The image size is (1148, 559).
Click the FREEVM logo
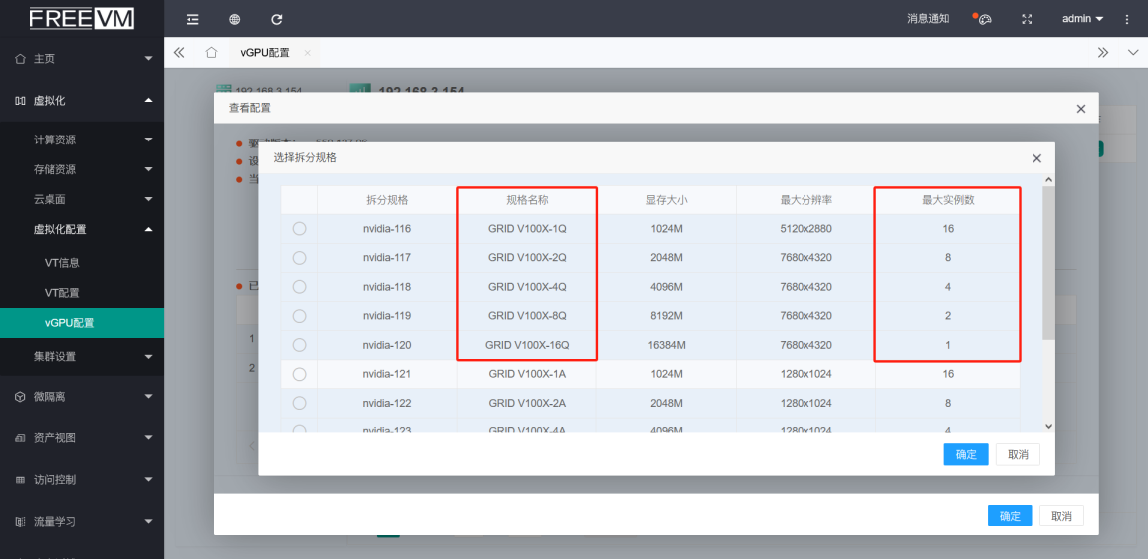tap(81, 18)
